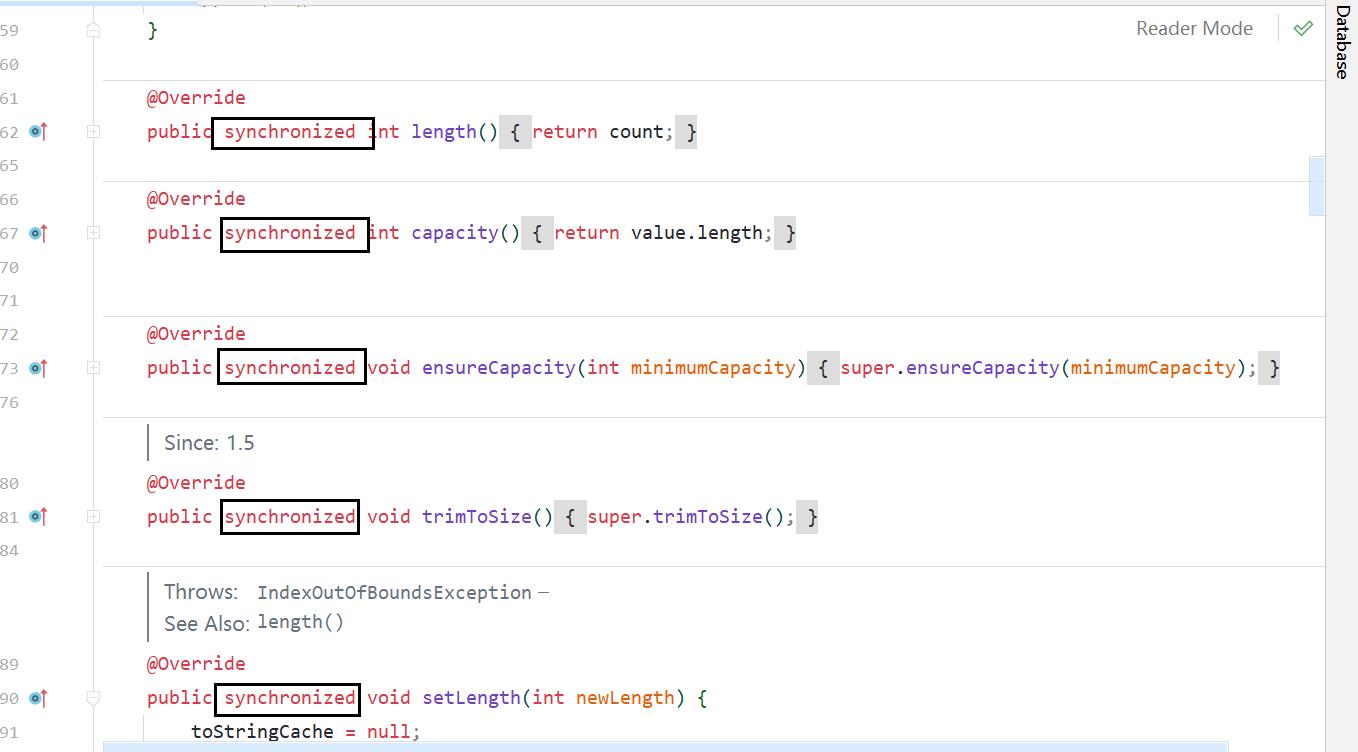Click the green inspections checkmark icon
The image size is (1358, 752).
pyautogui.click(x=1303, y=28)
